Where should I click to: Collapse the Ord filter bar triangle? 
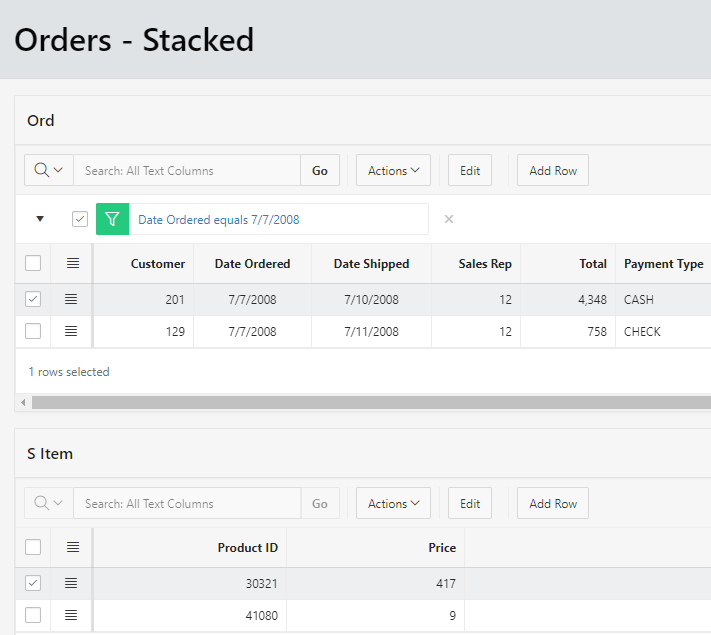pos(40,219)
